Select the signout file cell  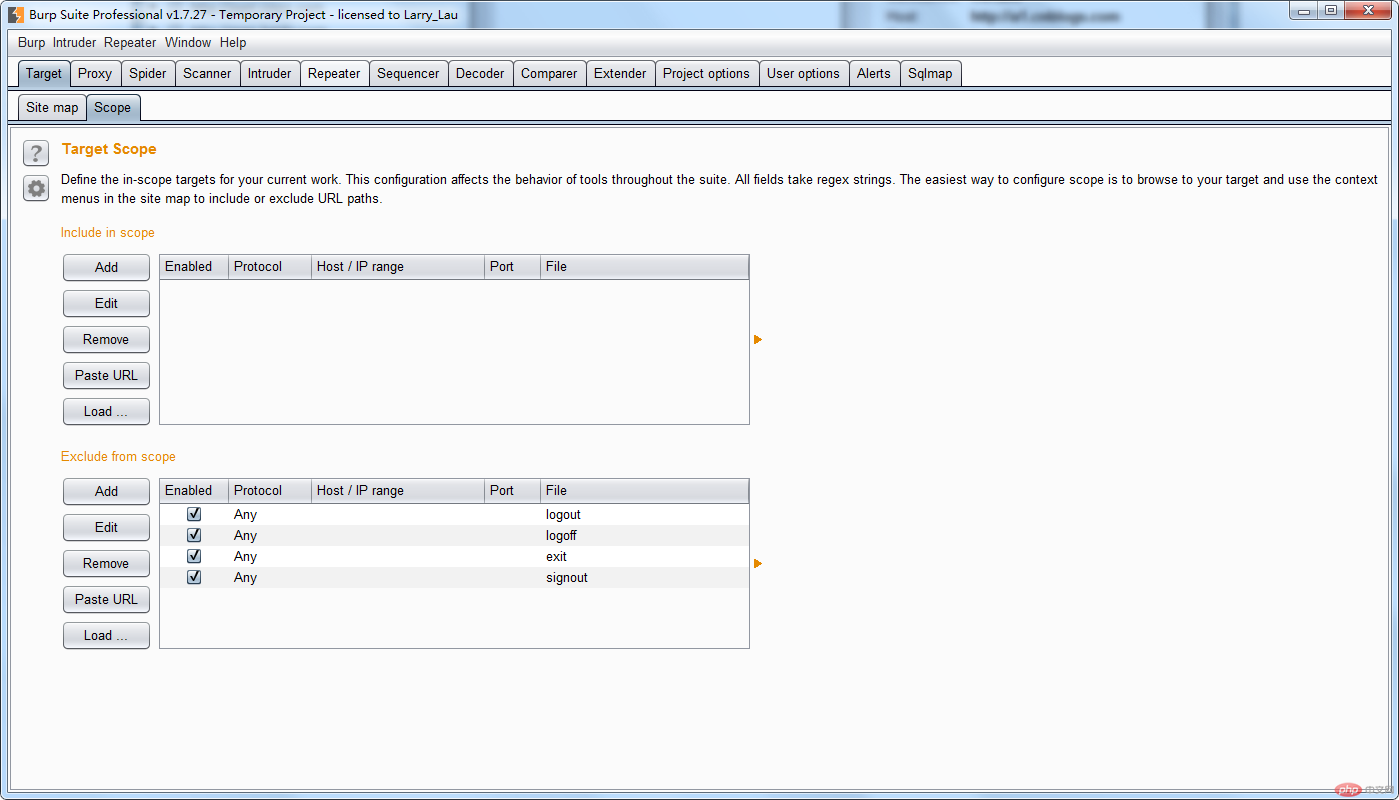pyautogui.click(x=644, y=578)
